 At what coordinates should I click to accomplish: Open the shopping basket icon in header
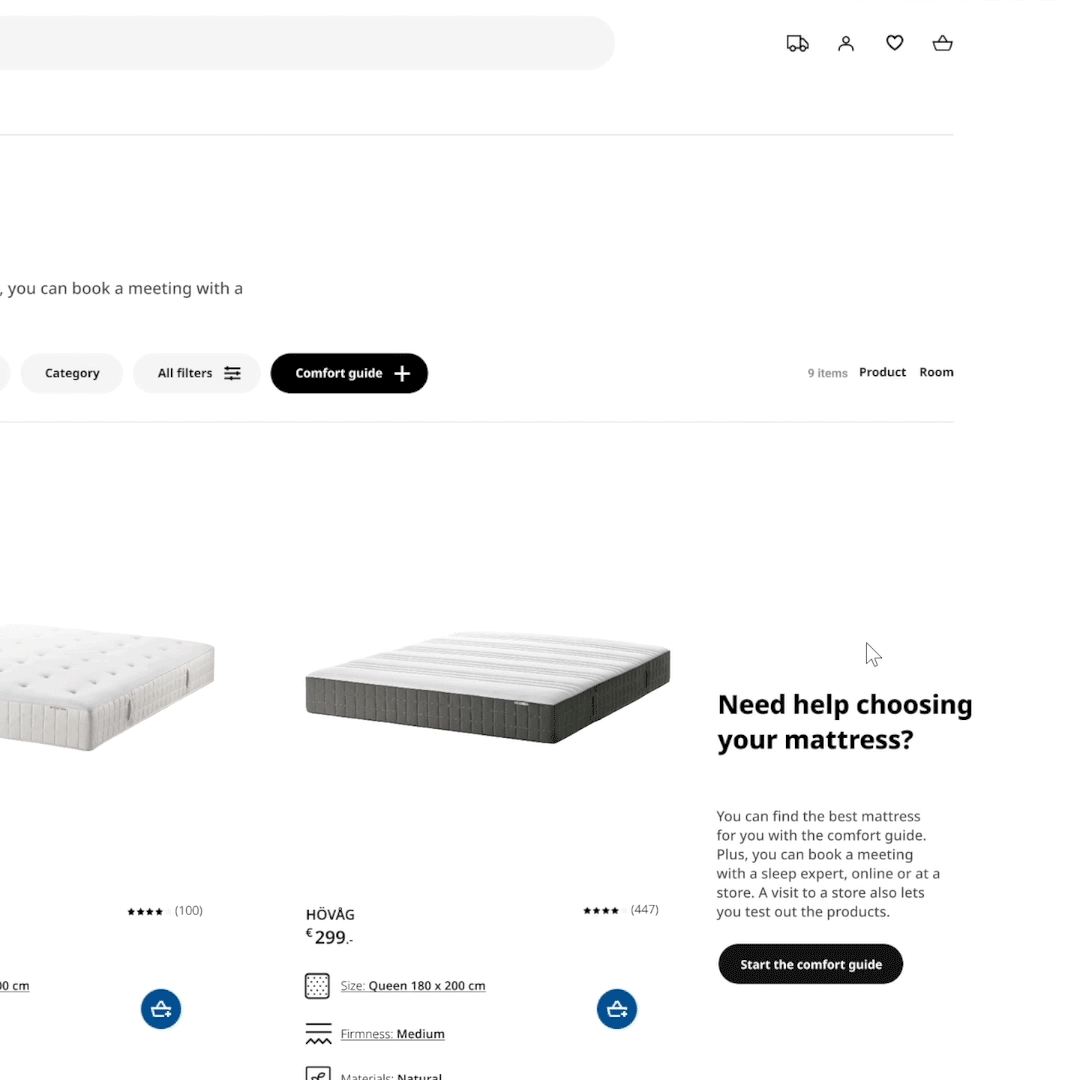pos(942,43)
